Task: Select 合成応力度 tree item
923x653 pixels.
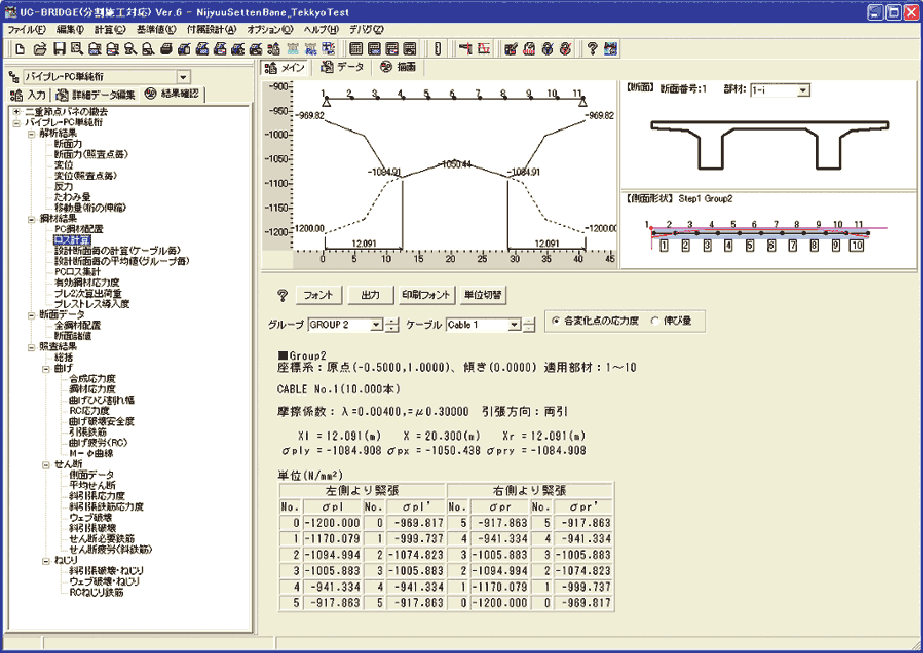Action: 92,379
